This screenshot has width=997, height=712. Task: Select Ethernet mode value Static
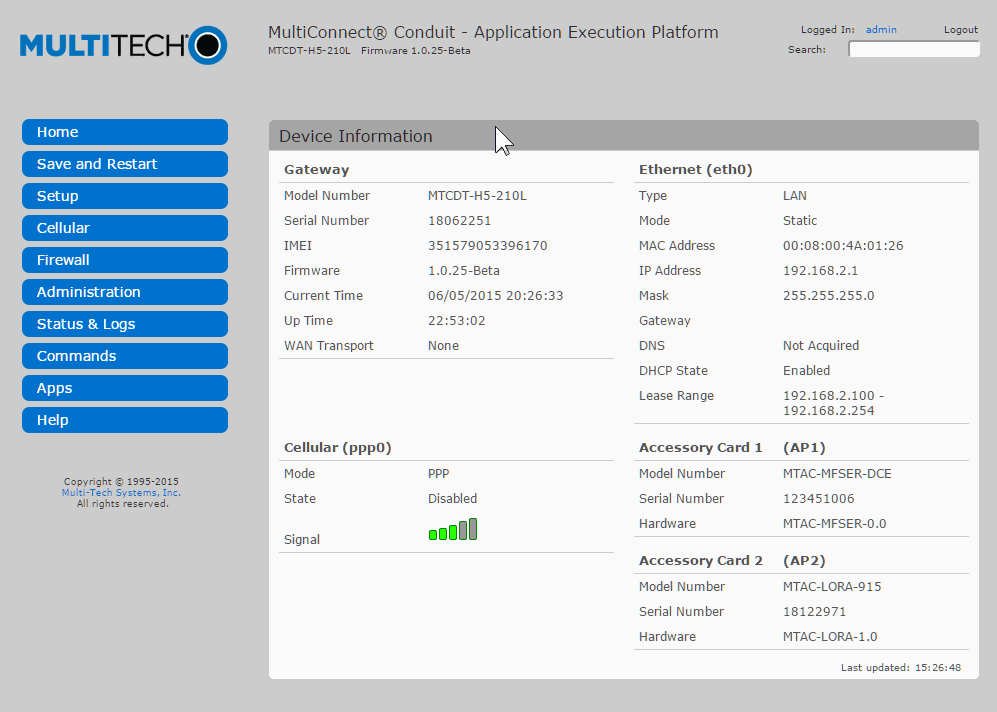pyautogui.click(x=800, y=221)
